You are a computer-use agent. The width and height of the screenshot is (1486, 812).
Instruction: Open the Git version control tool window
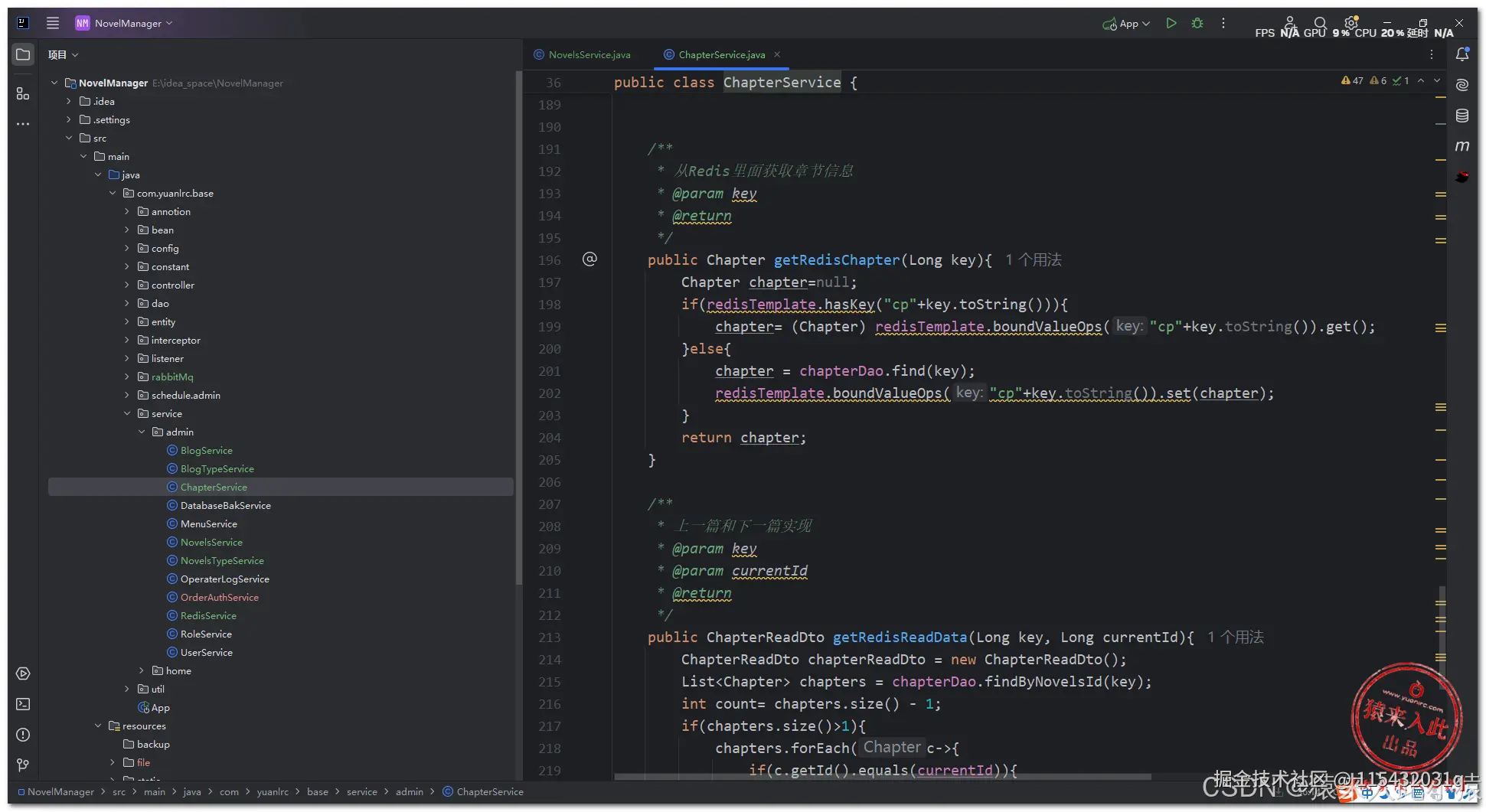23,765
